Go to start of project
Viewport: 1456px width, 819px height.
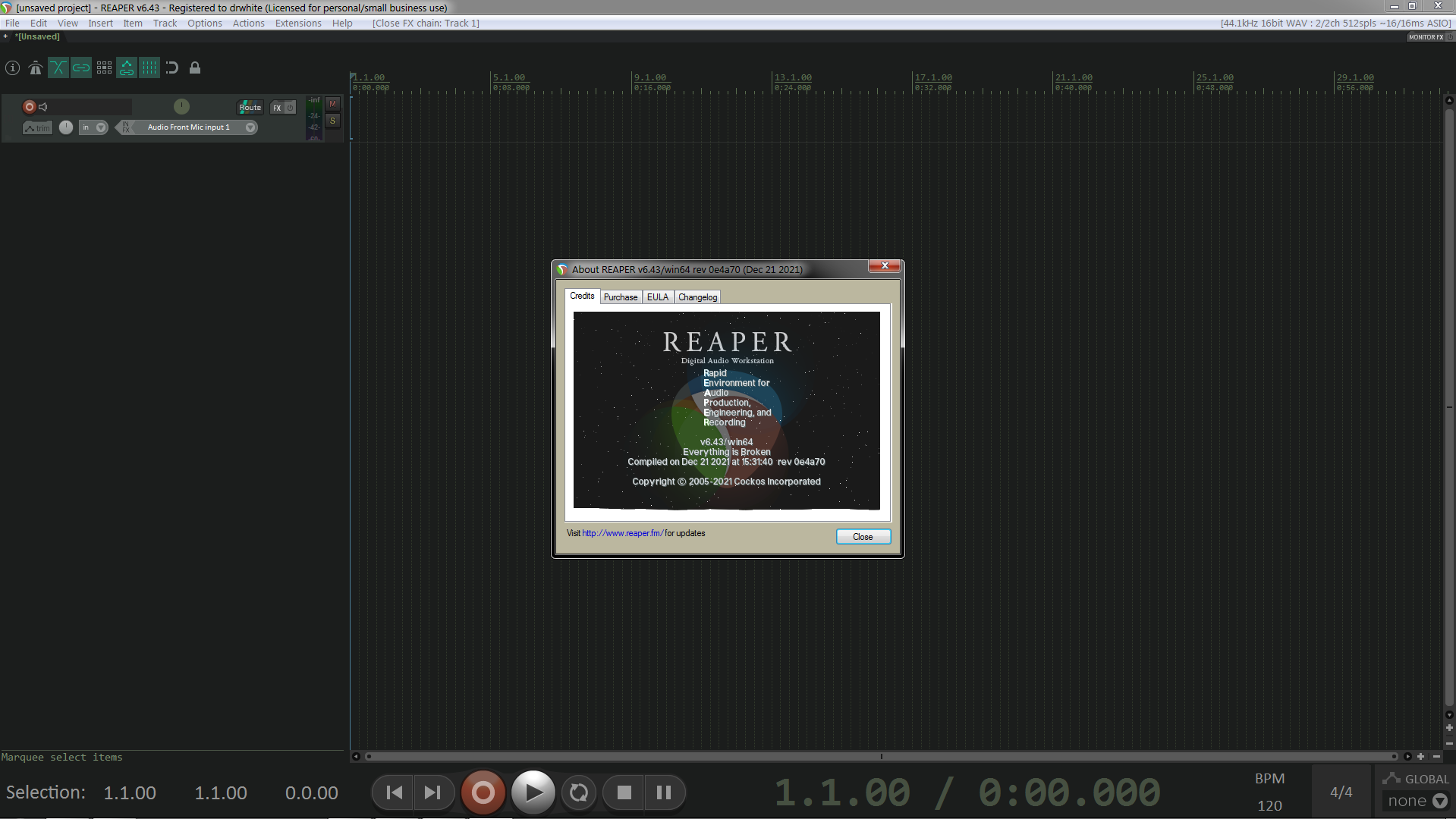(x=394, y=792)
